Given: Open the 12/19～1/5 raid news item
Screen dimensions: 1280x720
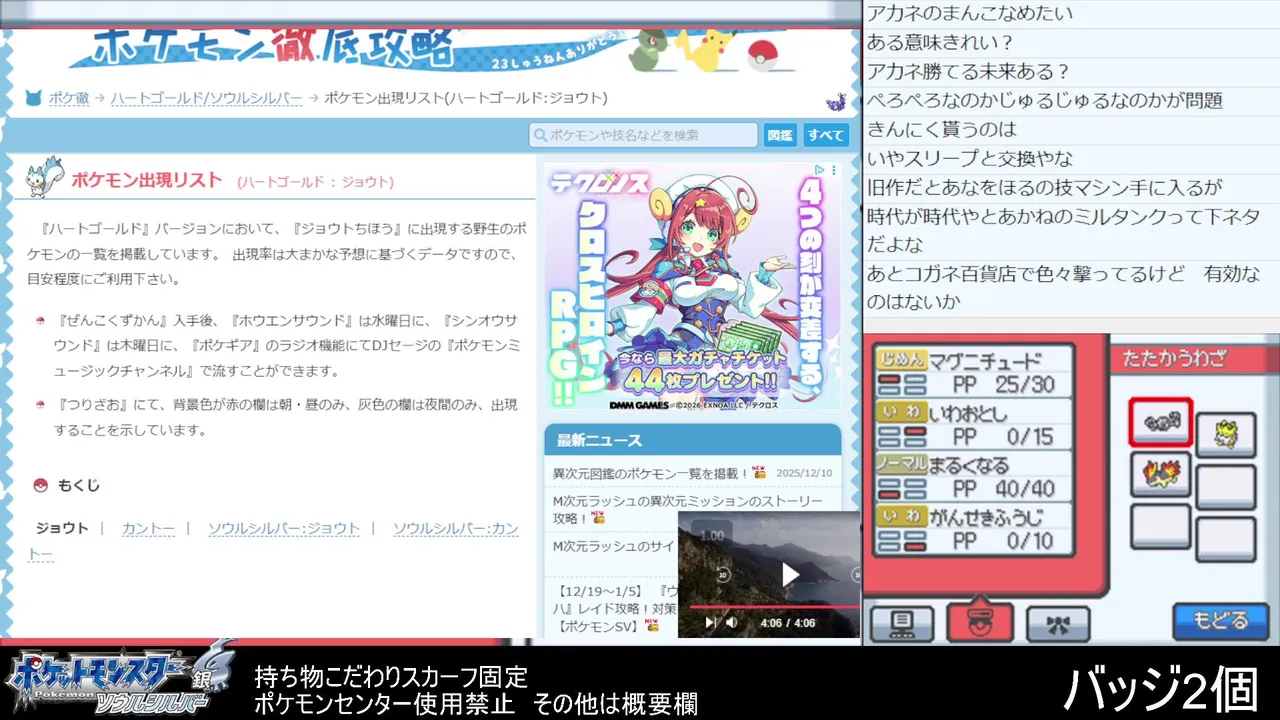Looking at the screenshot, I should (x=615, y=609).
